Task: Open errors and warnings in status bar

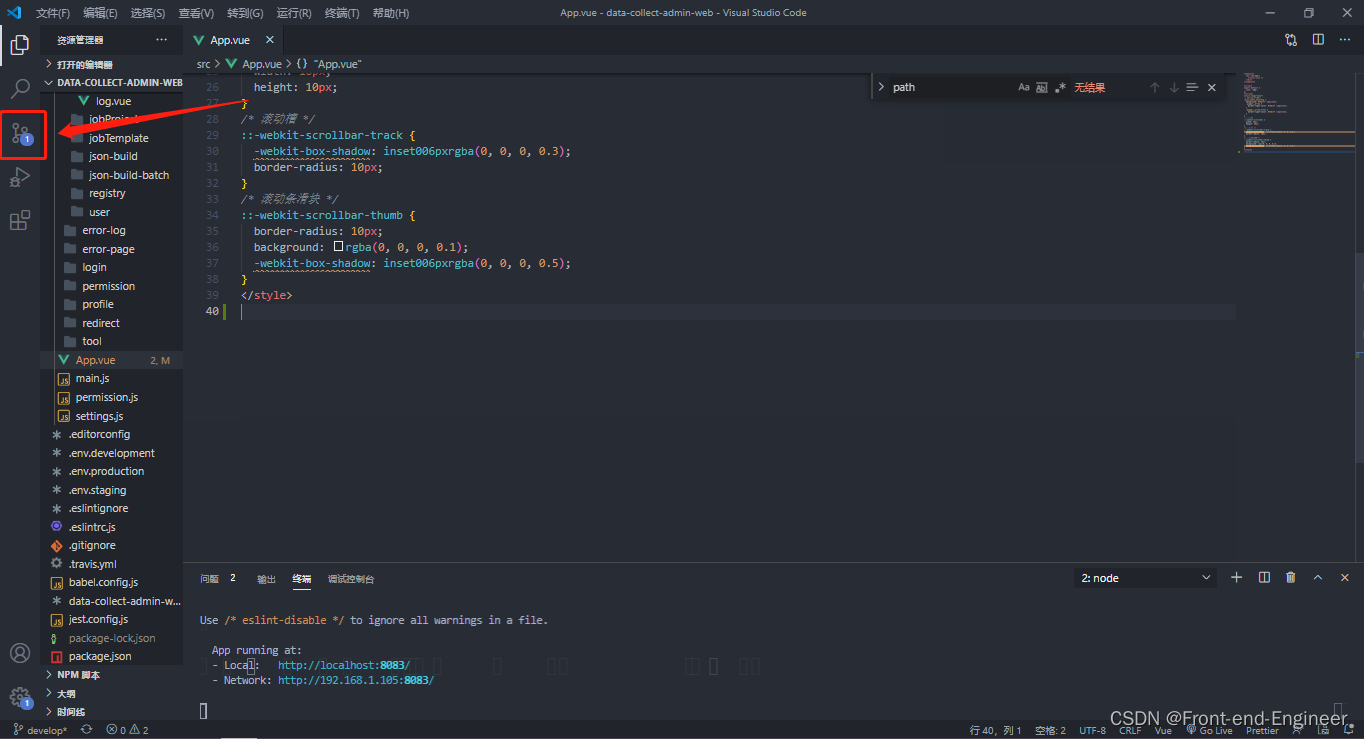Action: [x=127, y=730]
